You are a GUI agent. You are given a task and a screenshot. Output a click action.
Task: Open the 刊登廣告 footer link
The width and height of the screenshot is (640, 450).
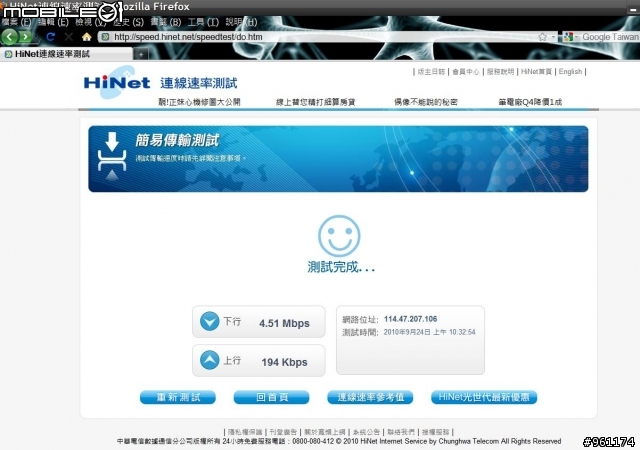[x=283, y=432]
